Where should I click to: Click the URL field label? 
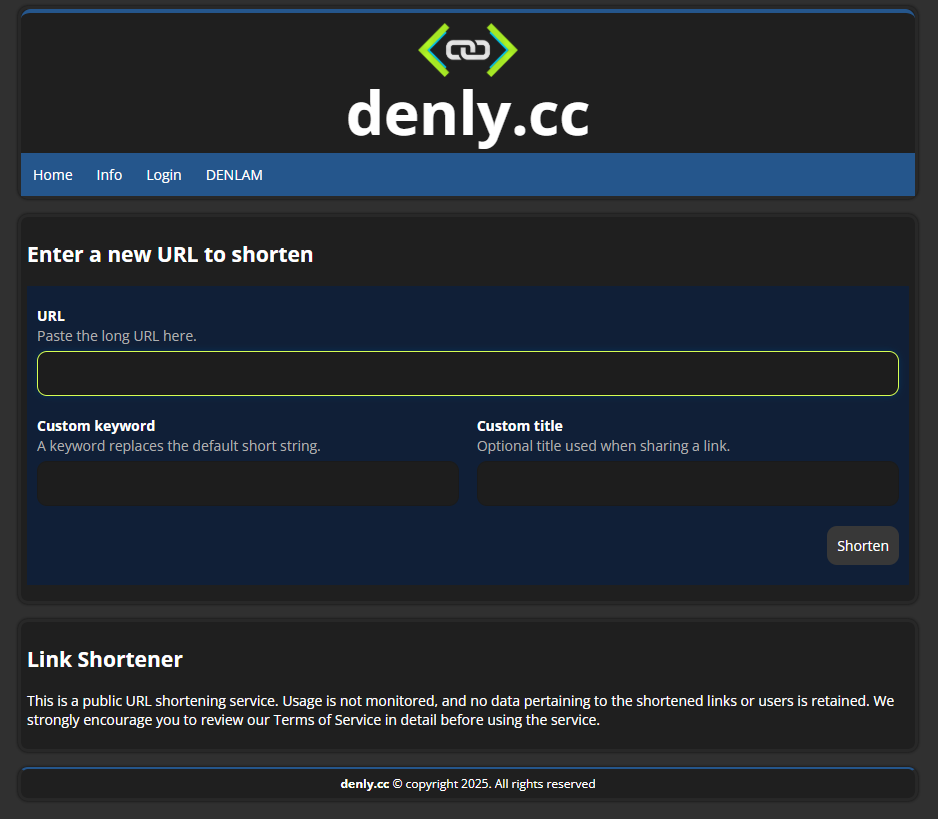tap(50, 315)
